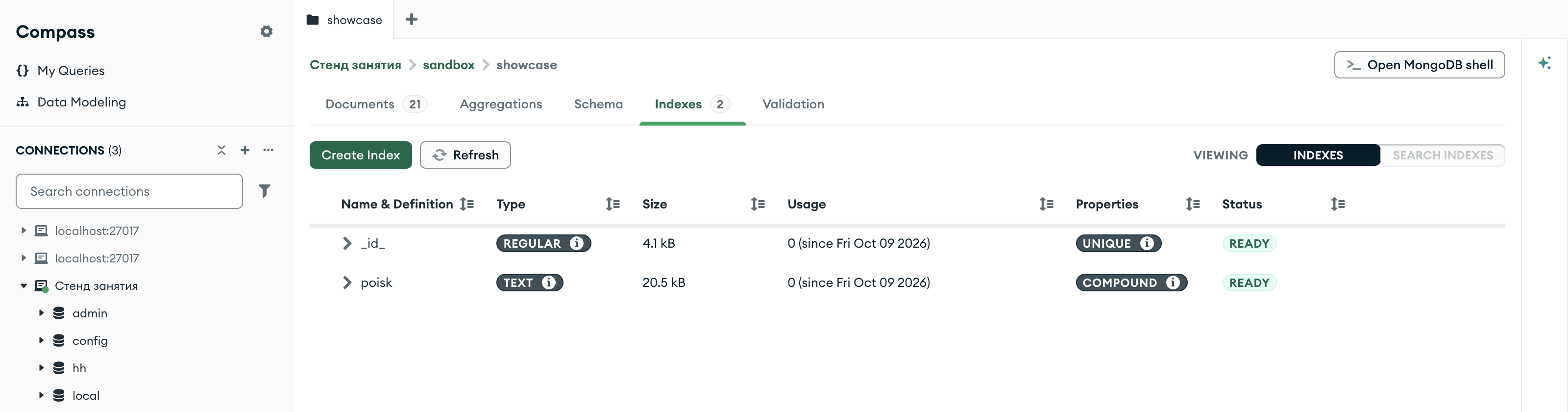Focus the Search connections field
The height and width of the screenshot is (412, 1568).
tap(129, 191)
